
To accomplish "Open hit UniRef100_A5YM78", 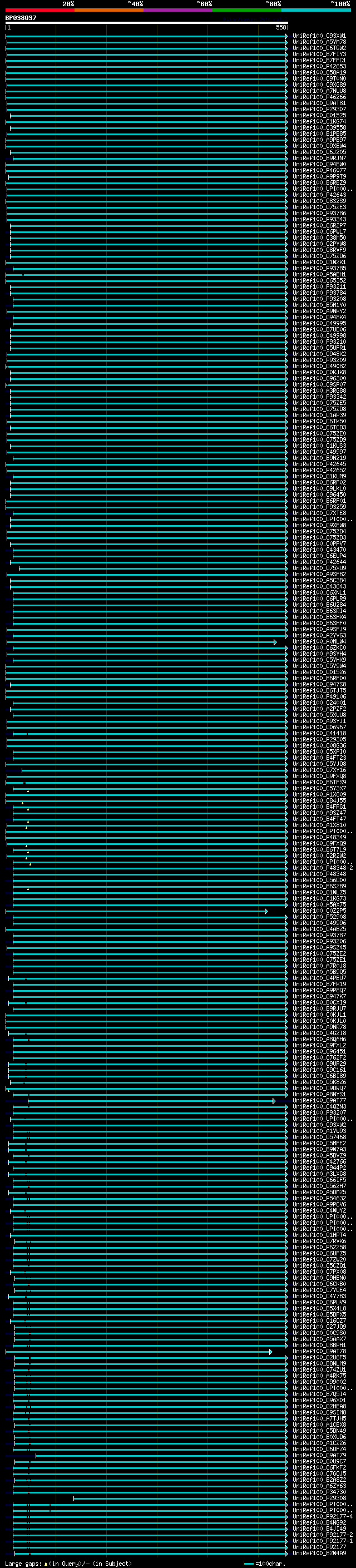I will click(319, 42).
